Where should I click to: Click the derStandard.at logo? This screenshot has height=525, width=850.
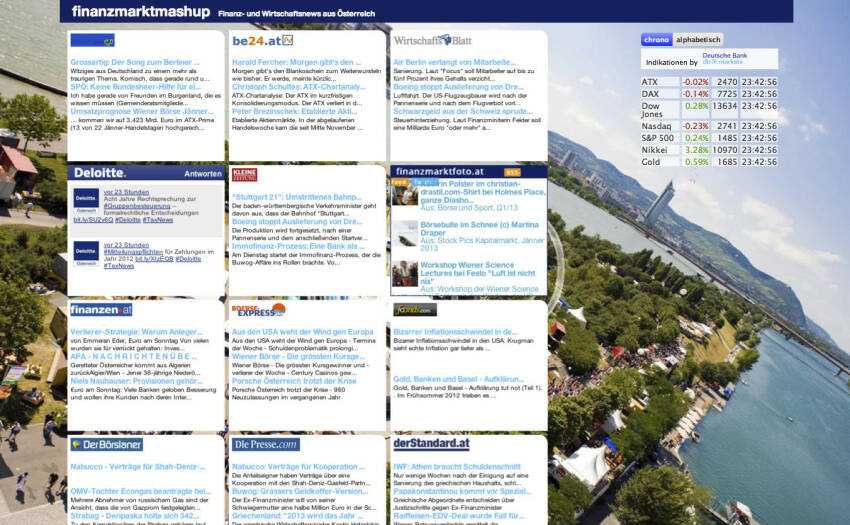pos(431,444)
